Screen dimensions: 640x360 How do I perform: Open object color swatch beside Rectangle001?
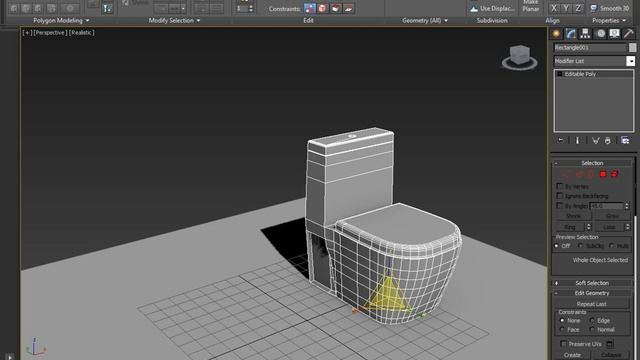(632, 48)
